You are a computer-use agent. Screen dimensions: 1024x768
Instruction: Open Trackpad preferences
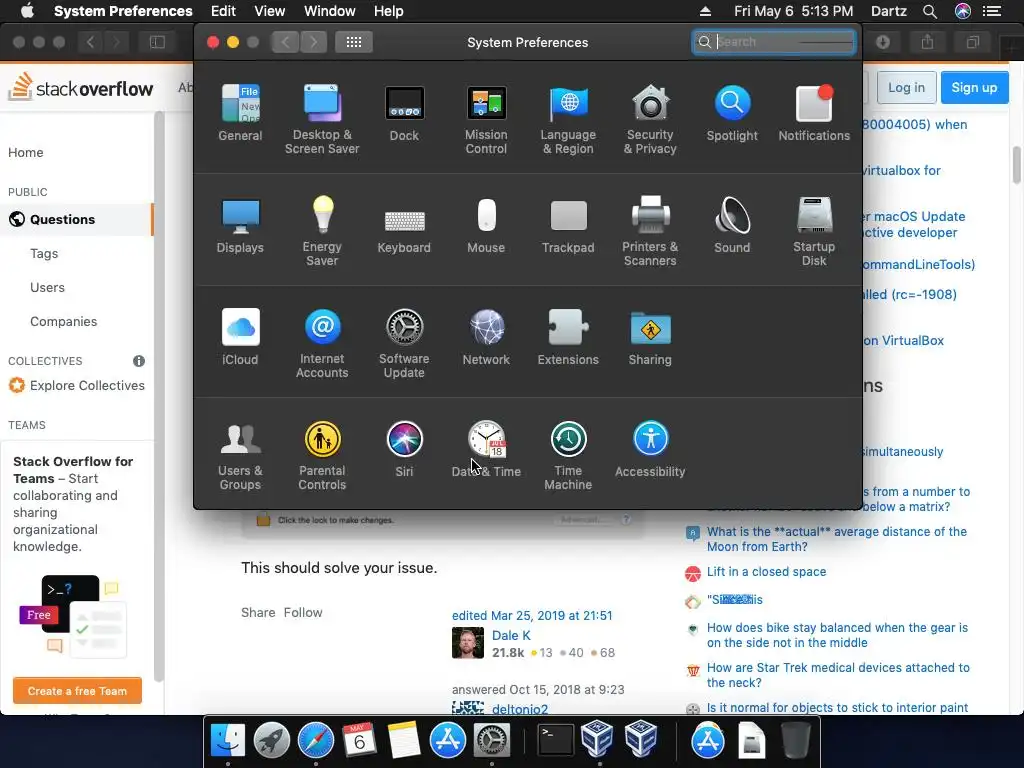pyautogui.click(x=568, y=225)
